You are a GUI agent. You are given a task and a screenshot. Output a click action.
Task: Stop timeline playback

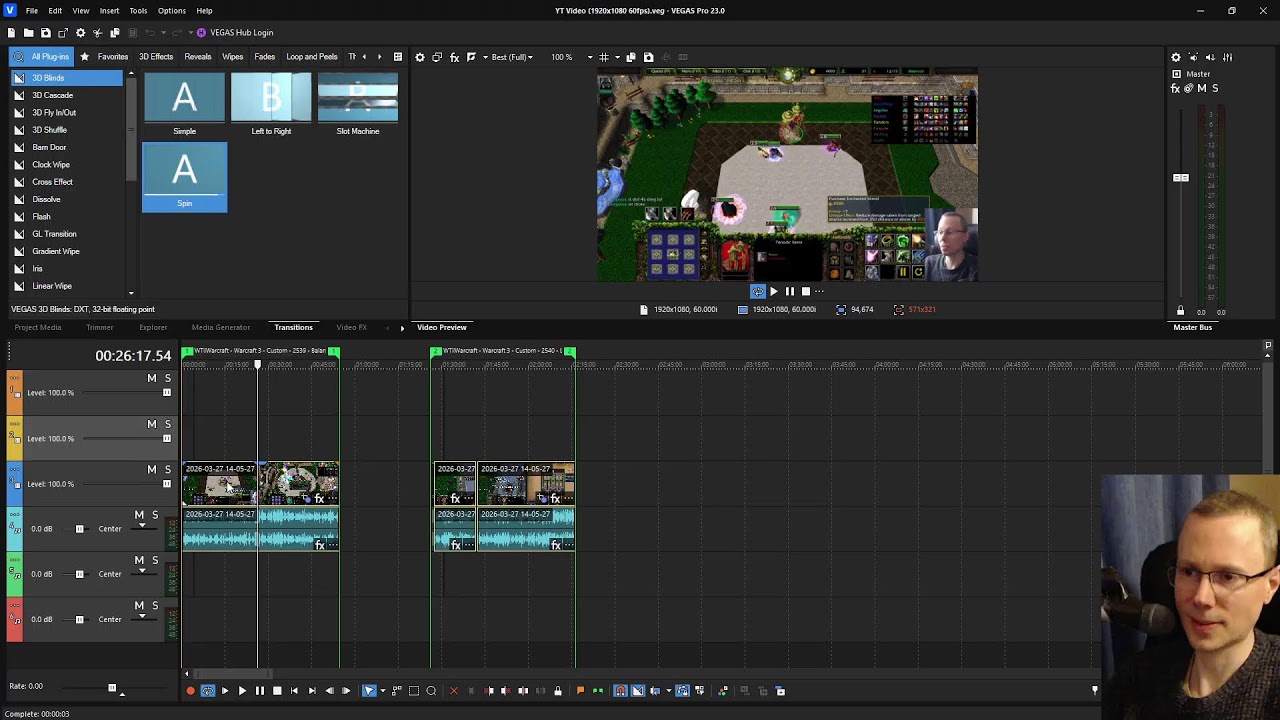[x=277, y=691]
